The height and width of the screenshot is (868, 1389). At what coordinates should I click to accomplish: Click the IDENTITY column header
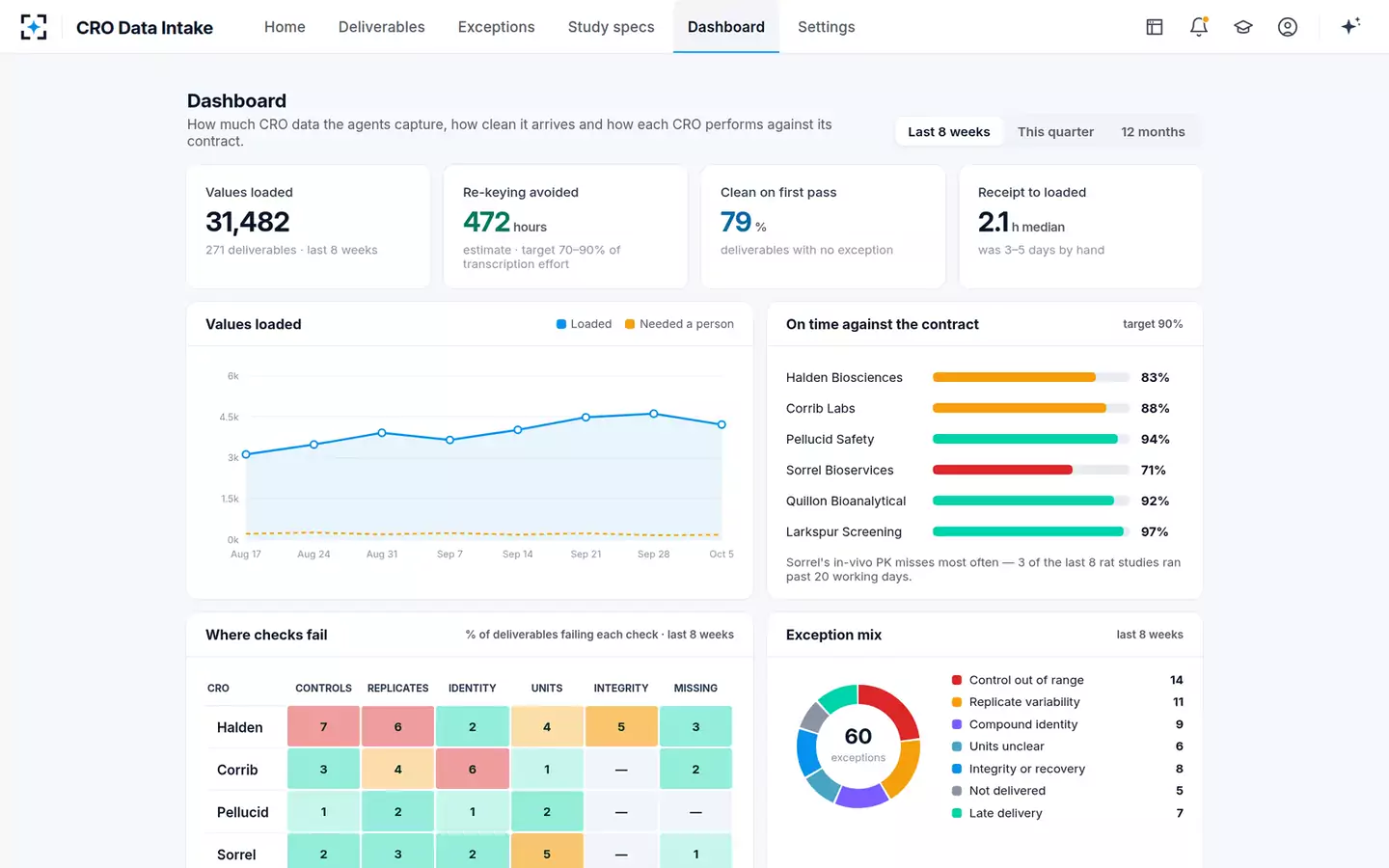pos(473,689)
